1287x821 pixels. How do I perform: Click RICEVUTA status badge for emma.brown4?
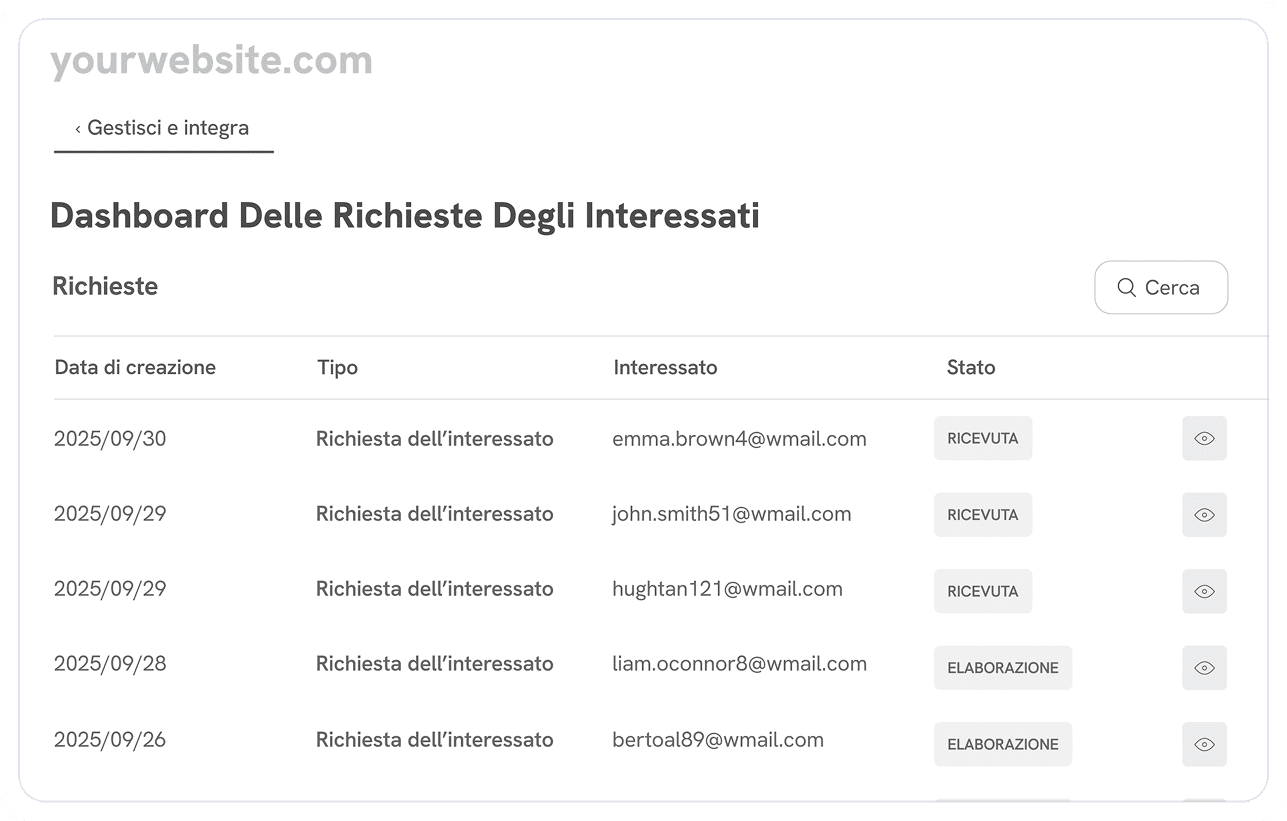[982, 438]
